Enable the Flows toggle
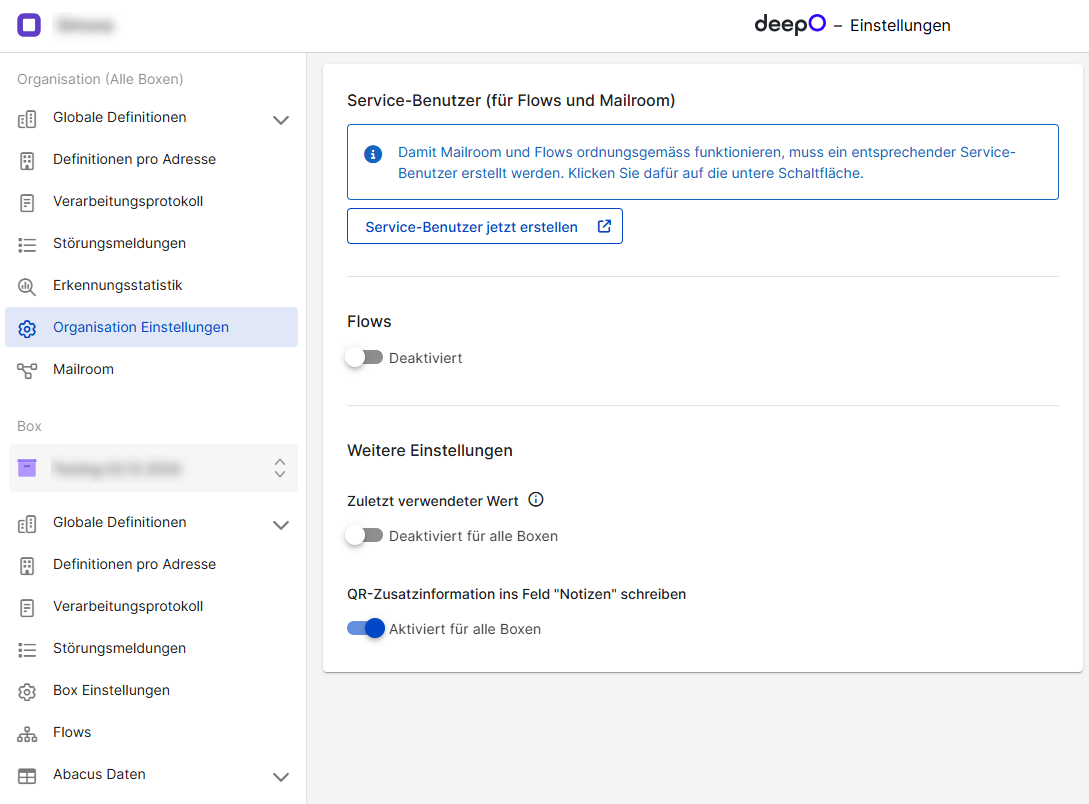 365,357
